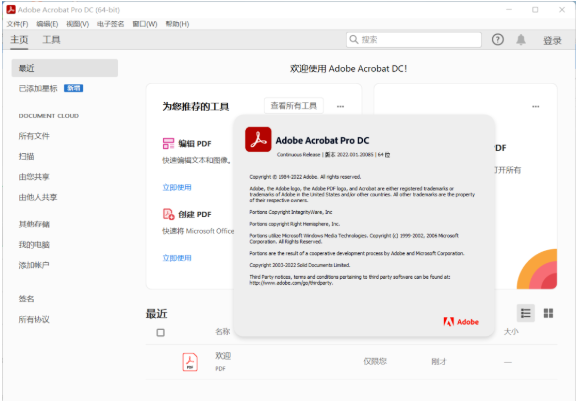Select 签名 in the sidebar

point(26,299)
